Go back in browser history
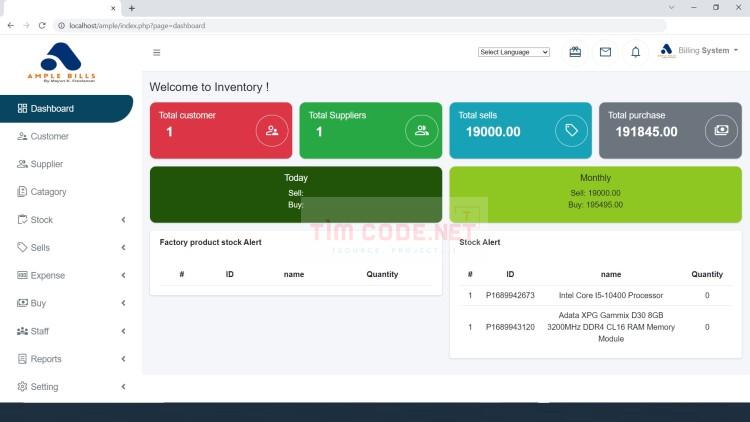 pos(11,26)
